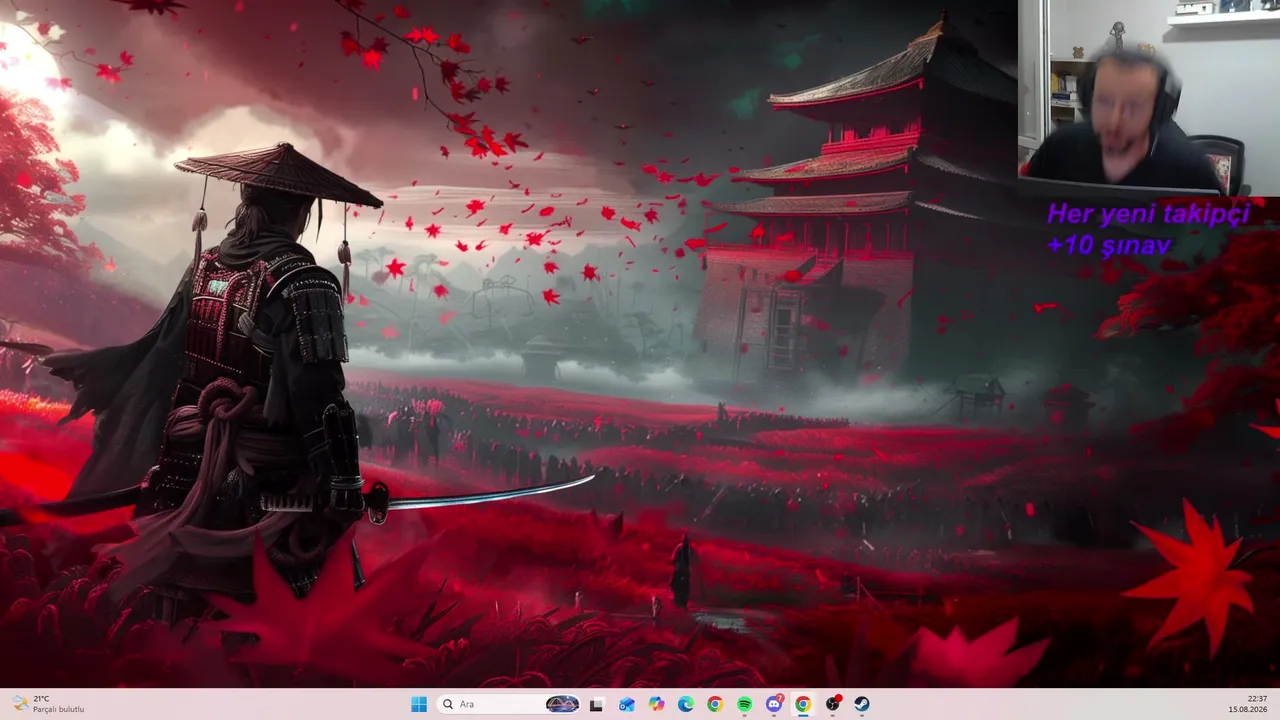Click the 'Ara' taskbar search box
The height and width of the screenshot is (720, 1280).
pyautogui.click(x=510, y=704)
